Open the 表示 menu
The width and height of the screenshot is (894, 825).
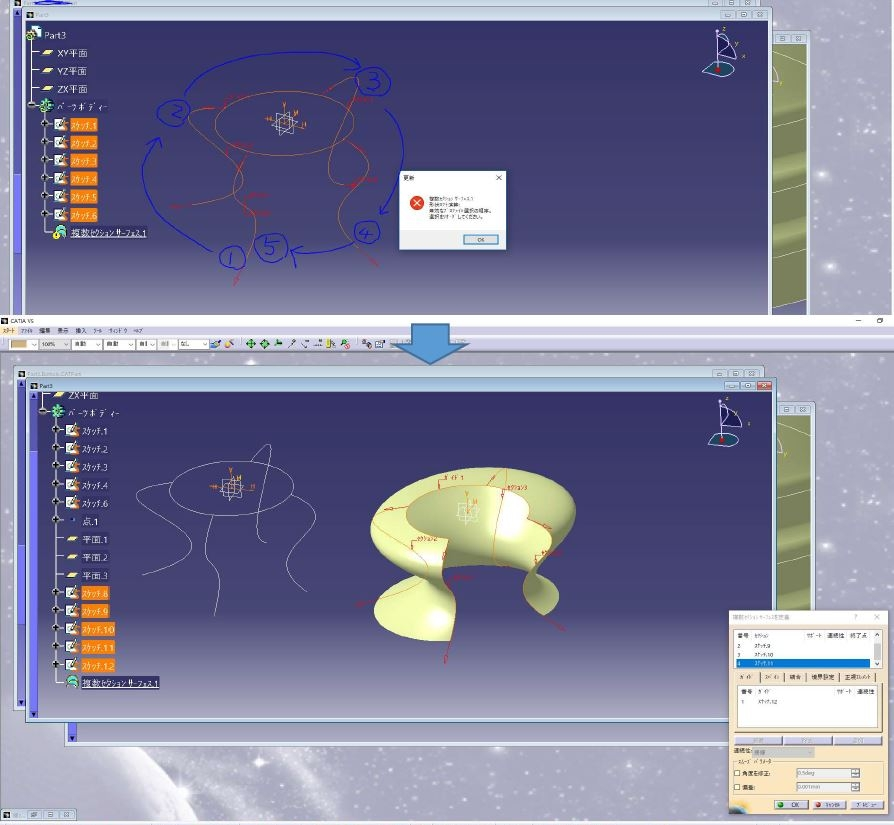63,331
